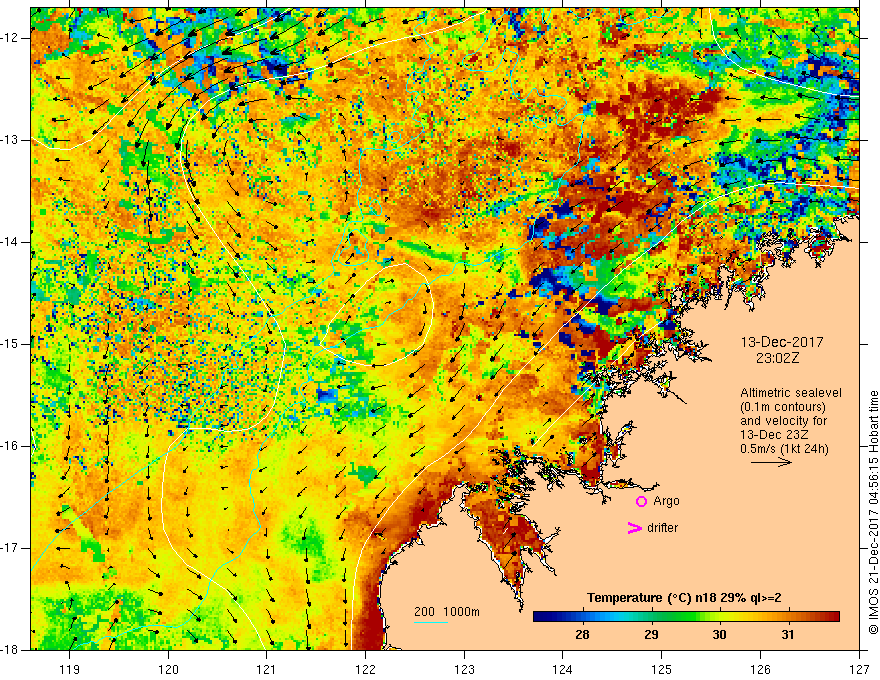880x680 pixels.
Task: Click the '-16' latitude axis label
Action: pyautogui.click(x=10, y=445)
